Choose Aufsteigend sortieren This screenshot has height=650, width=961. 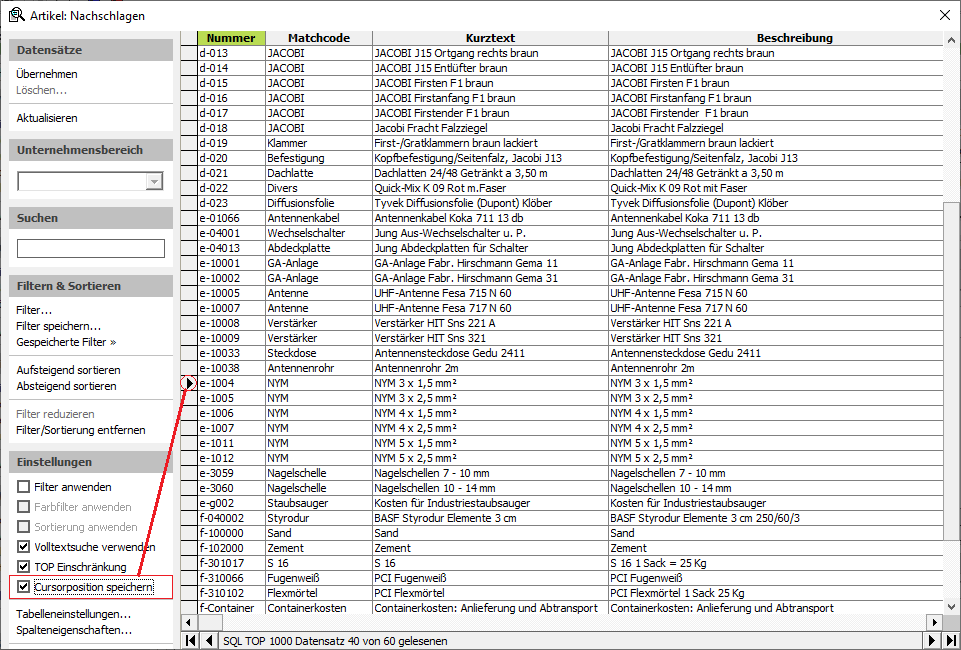pyautogui.click(x=68, y=370)
